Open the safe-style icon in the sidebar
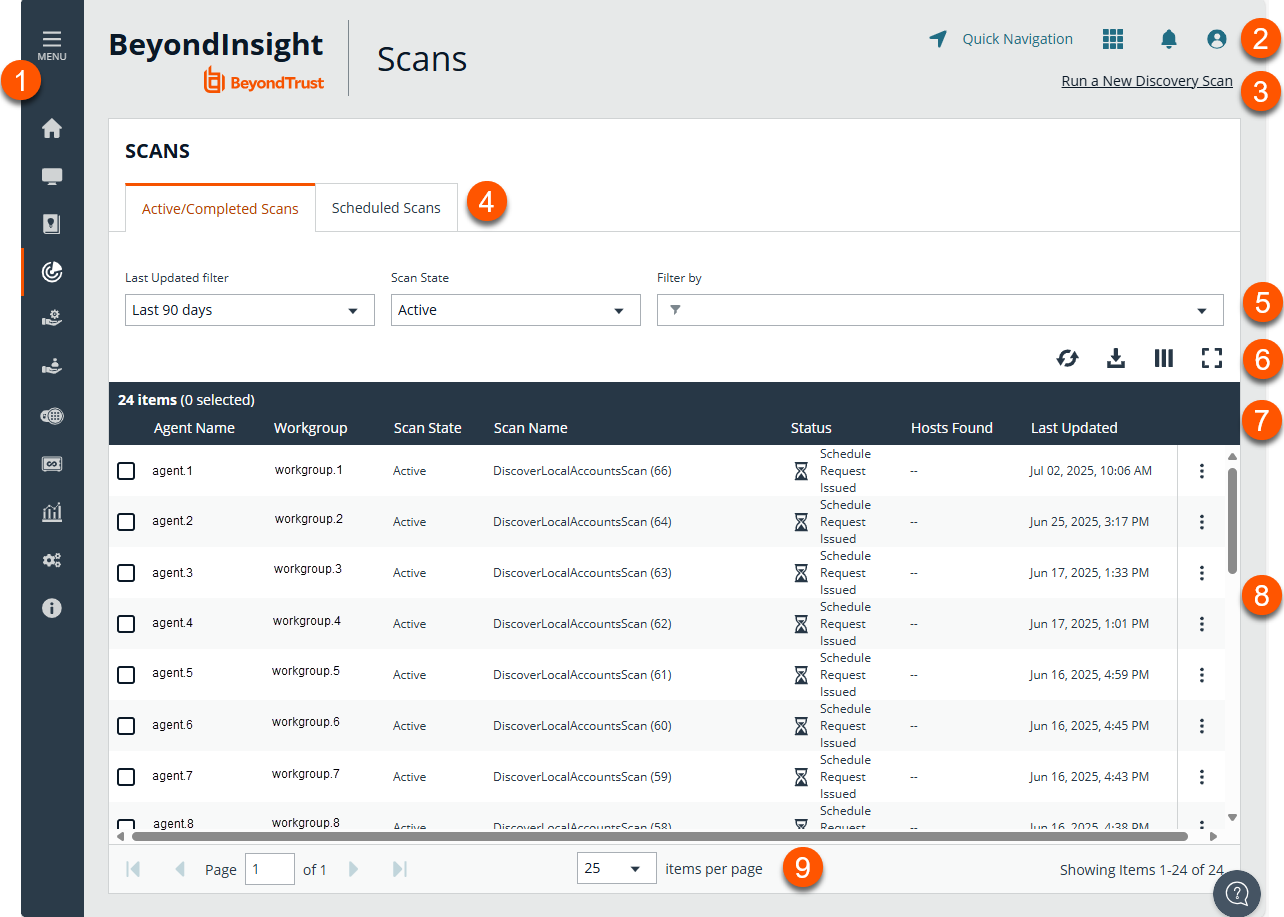 coord(52,224)
